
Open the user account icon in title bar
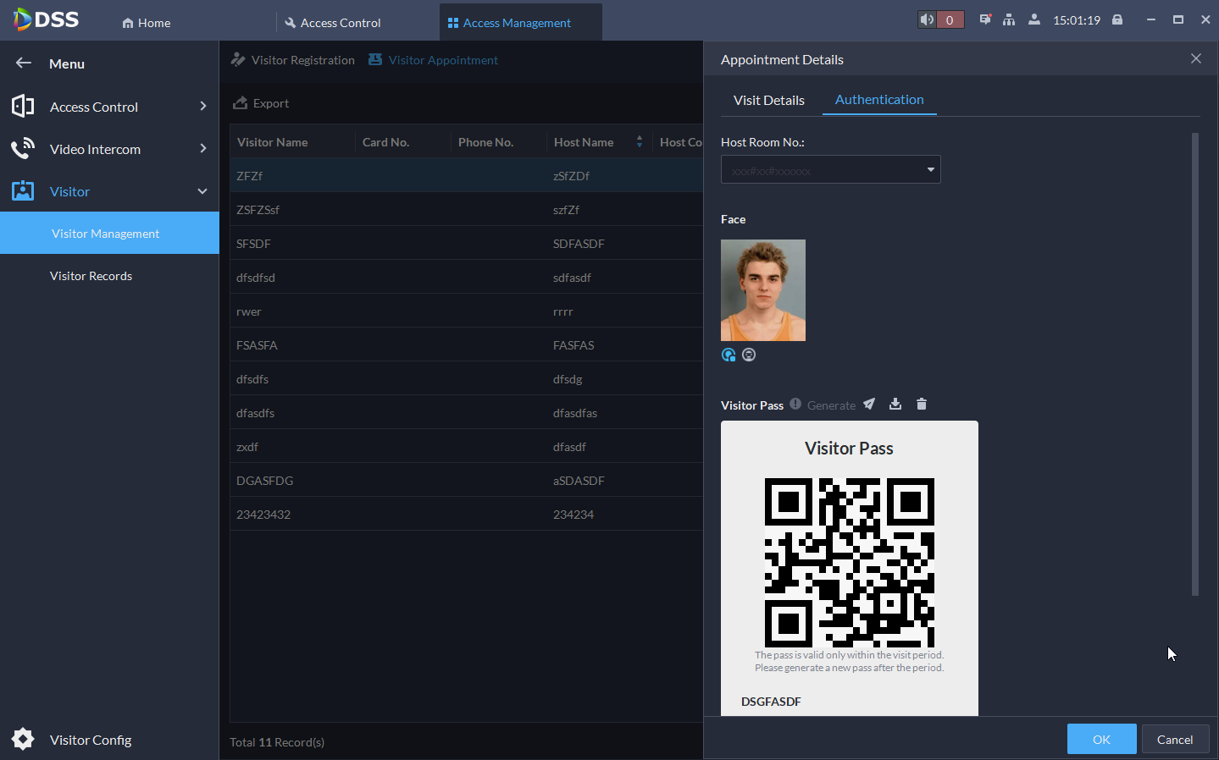coord(1034,20)
